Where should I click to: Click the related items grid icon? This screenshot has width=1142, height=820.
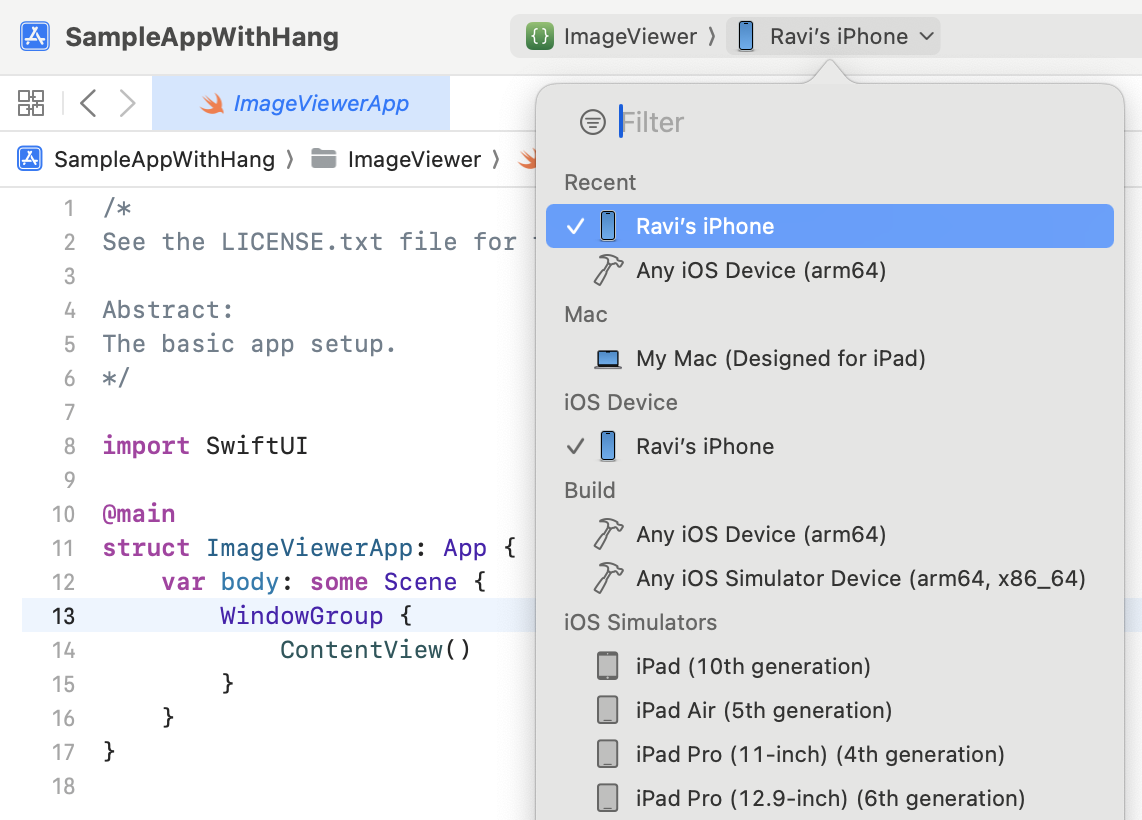(x=31, y=102)
